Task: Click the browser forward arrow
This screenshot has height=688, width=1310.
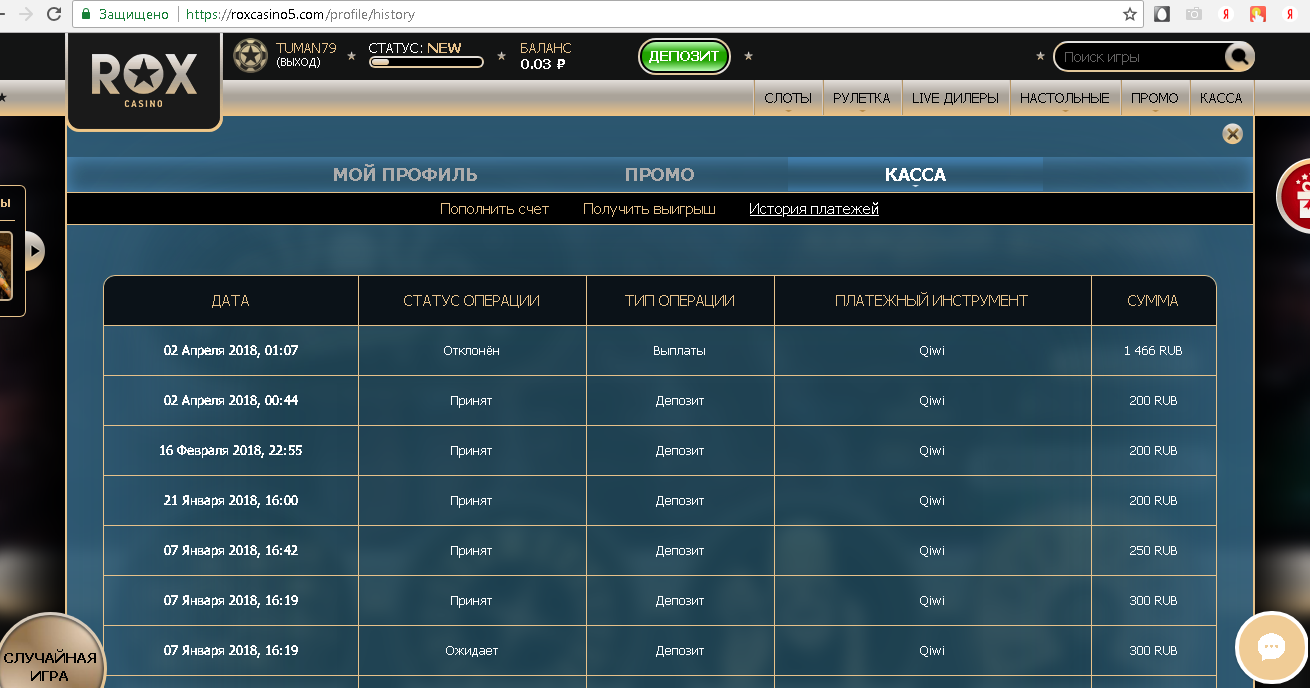Action: pyautogui.click(x=25, y=15)
